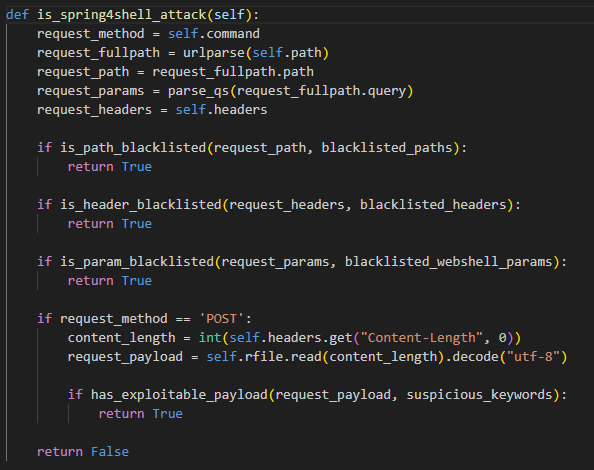
Task: Click blacklisted_headers argument
Action: (x=433, y=205)
